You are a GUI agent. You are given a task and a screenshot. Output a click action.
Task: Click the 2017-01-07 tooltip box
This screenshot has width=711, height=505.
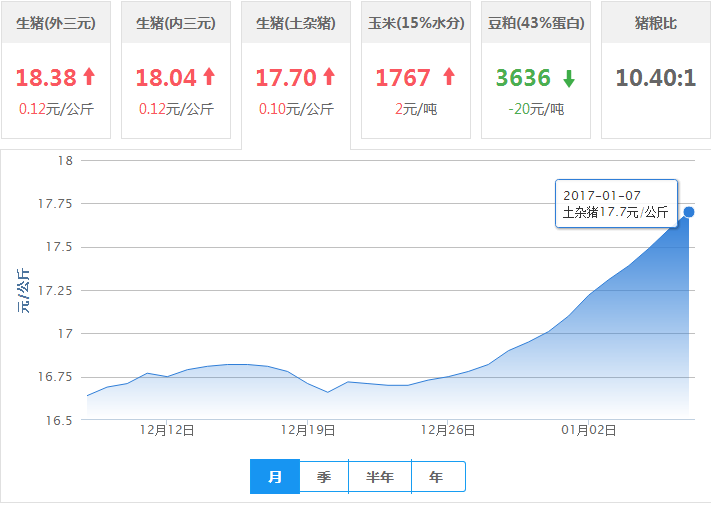(616, 203)
